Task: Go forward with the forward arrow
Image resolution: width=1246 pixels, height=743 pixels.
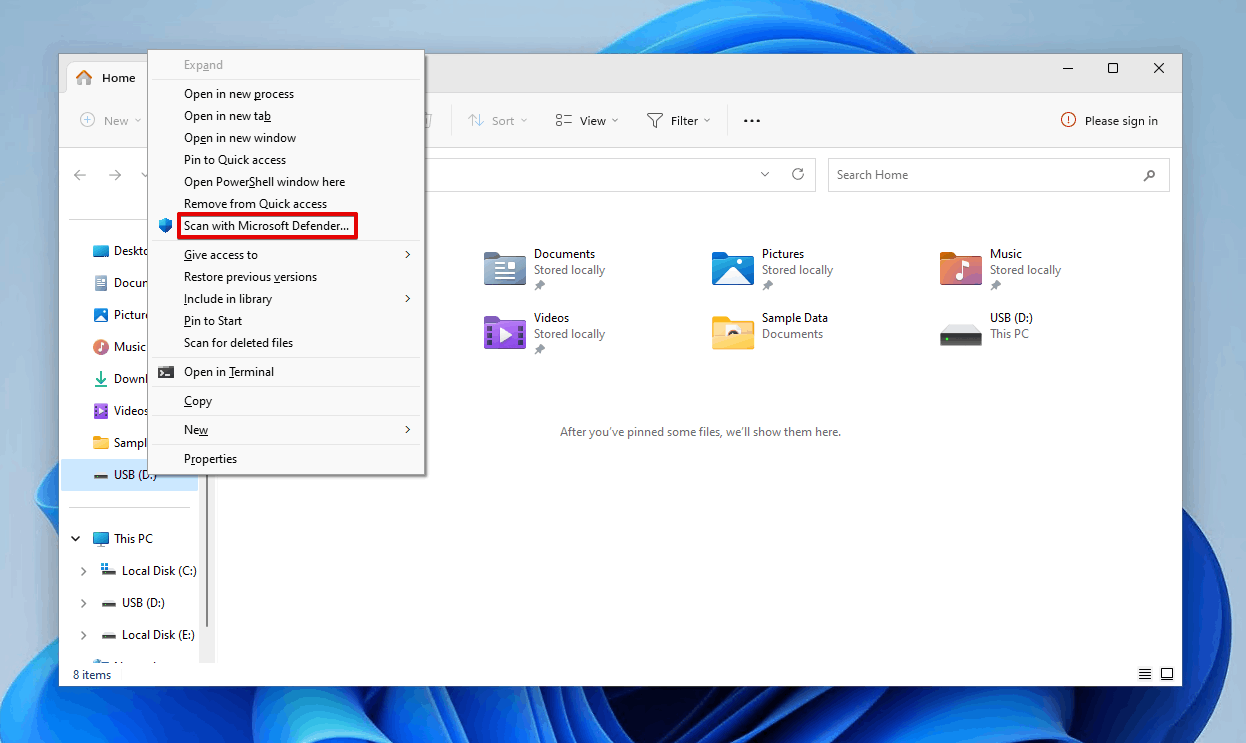Action: point(115,175)
